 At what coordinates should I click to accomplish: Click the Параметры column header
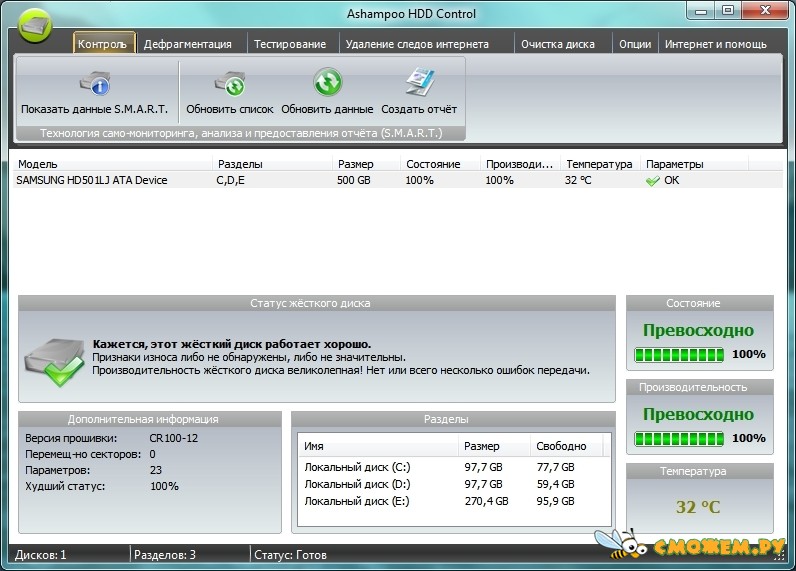(694, 164)
